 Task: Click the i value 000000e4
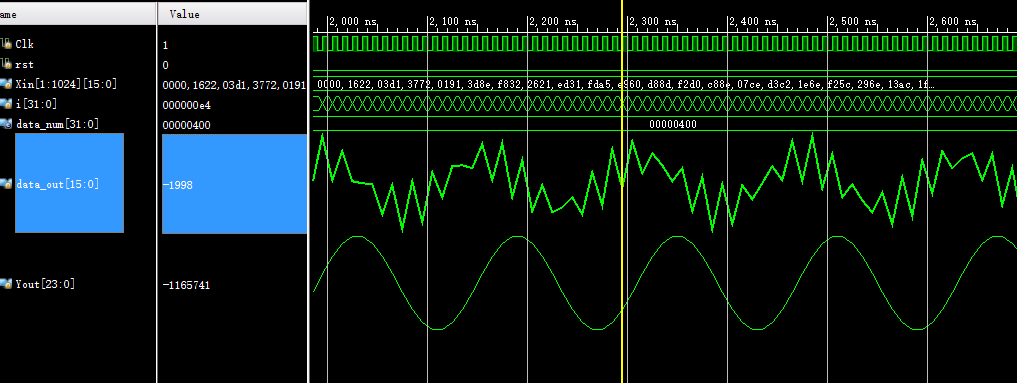187,106
